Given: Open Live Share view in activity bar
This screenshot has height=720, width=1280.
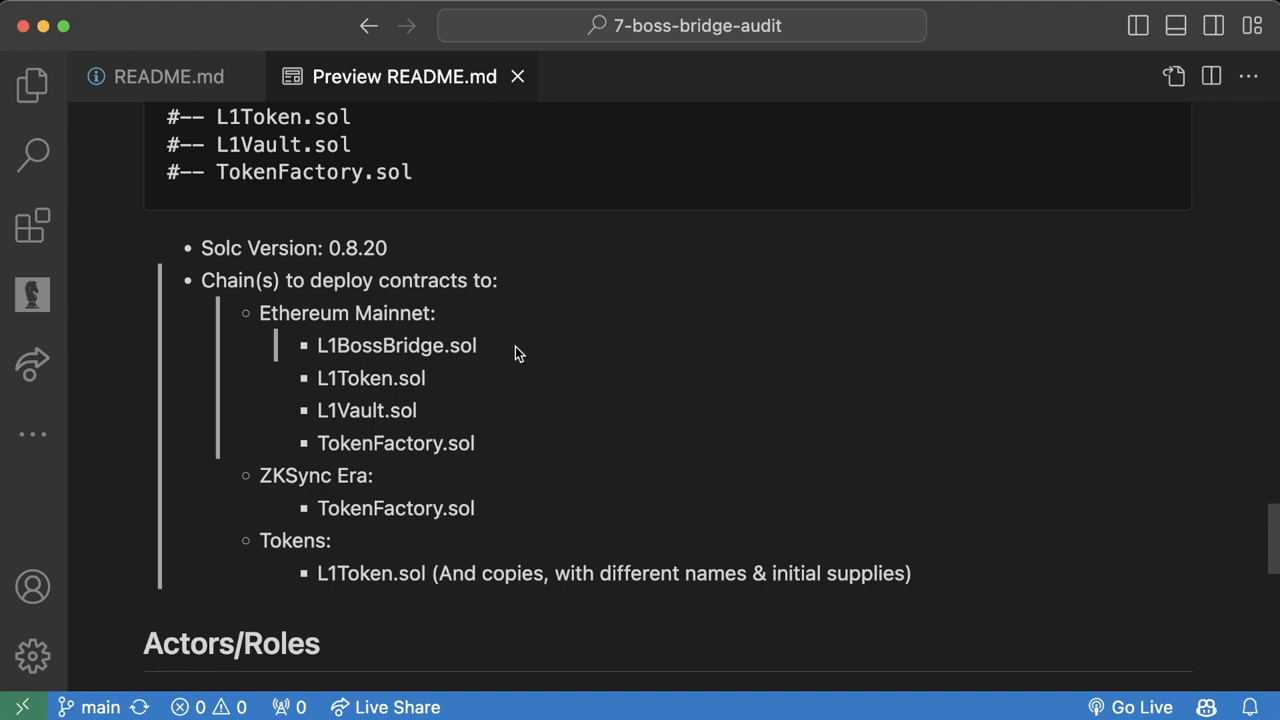Looking at the screenshot, I should tap(32, 364).
